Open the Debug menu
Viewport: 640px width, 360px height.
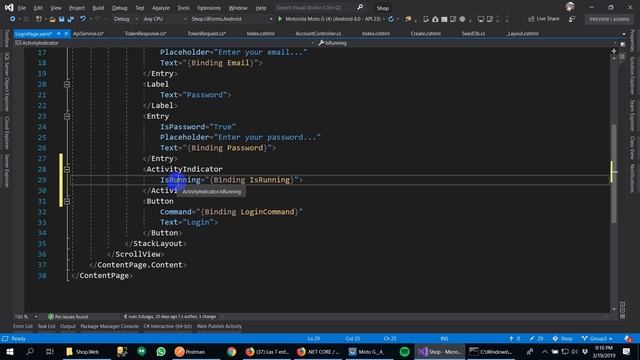point(120,8)
